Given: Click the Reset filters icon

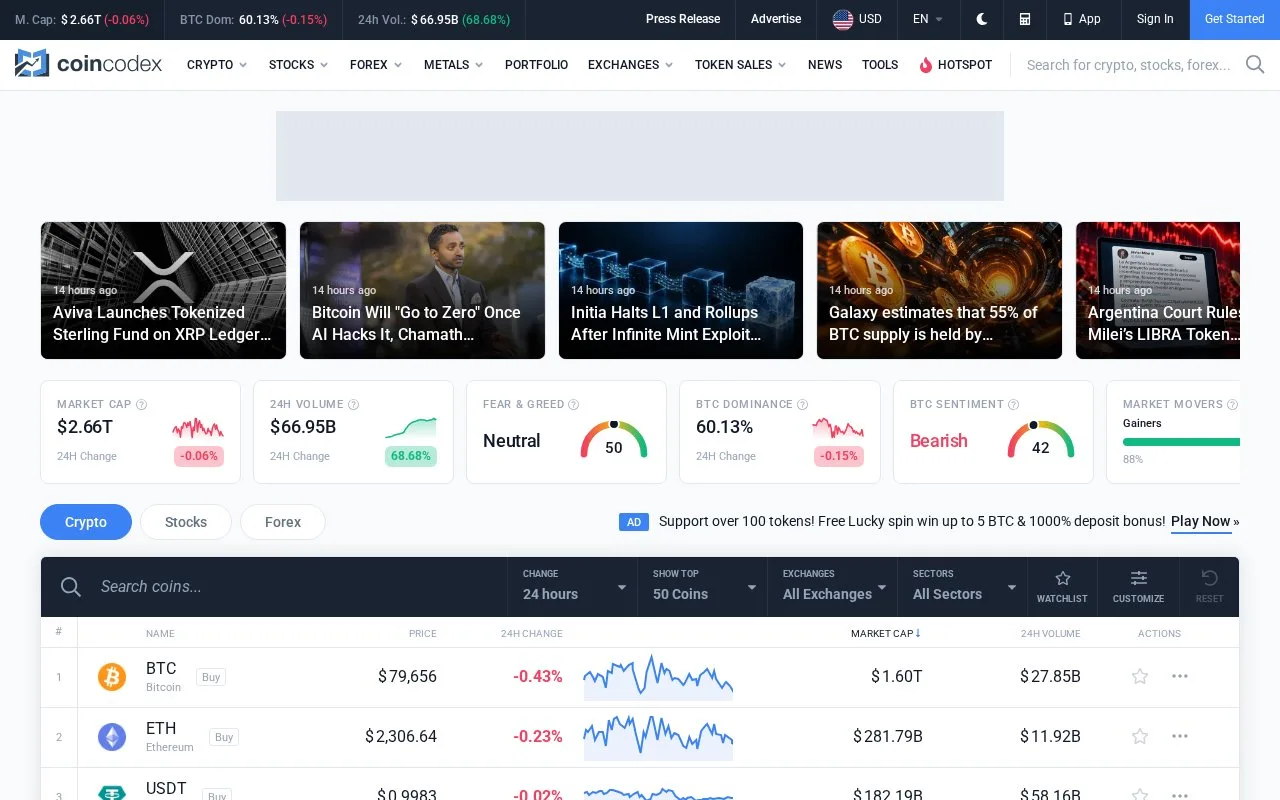Looking at the screenshot, I should click(x=1209, y=586).
